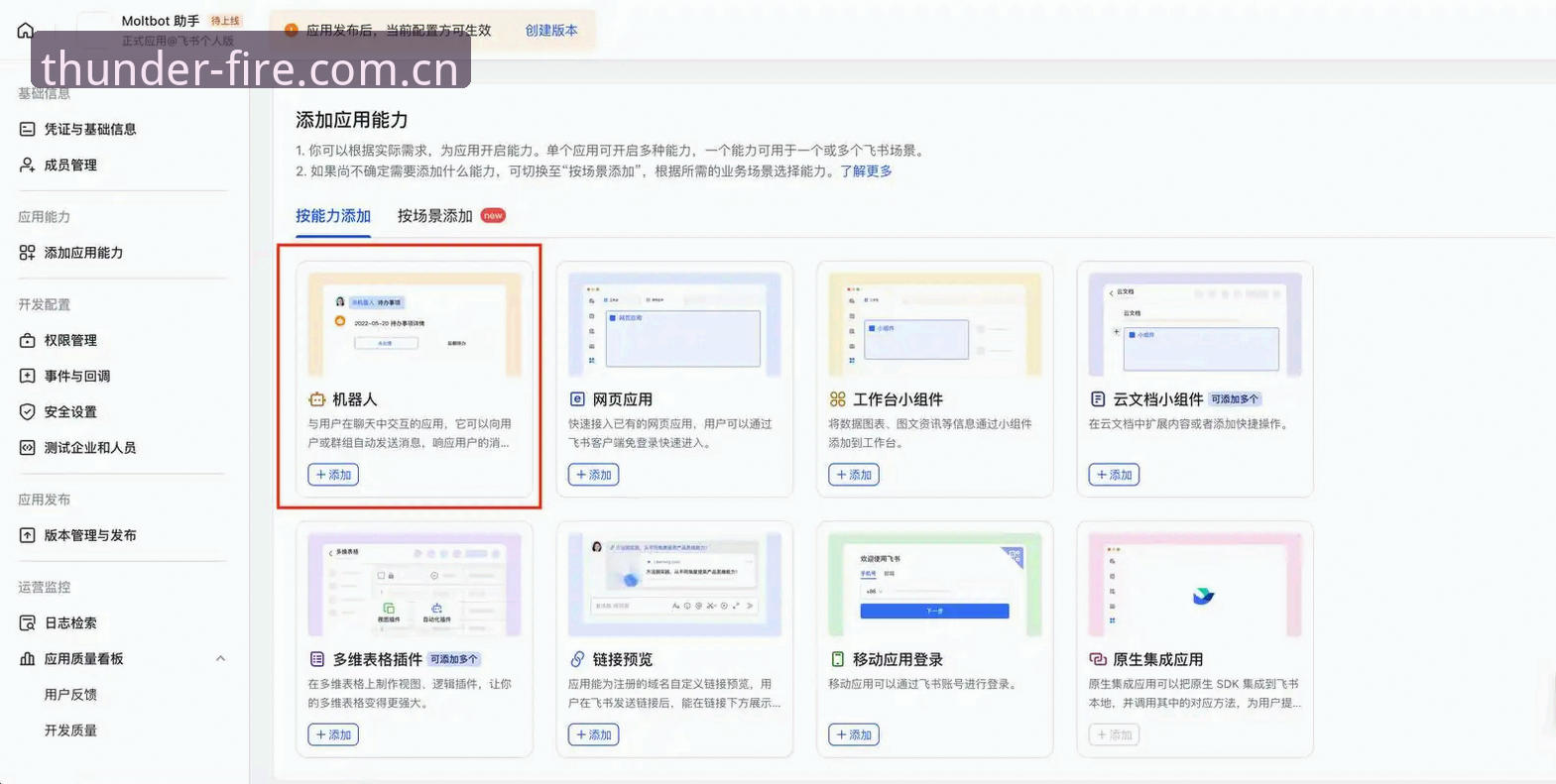Click the Moltbot 助手 app name

coord(160,21)
